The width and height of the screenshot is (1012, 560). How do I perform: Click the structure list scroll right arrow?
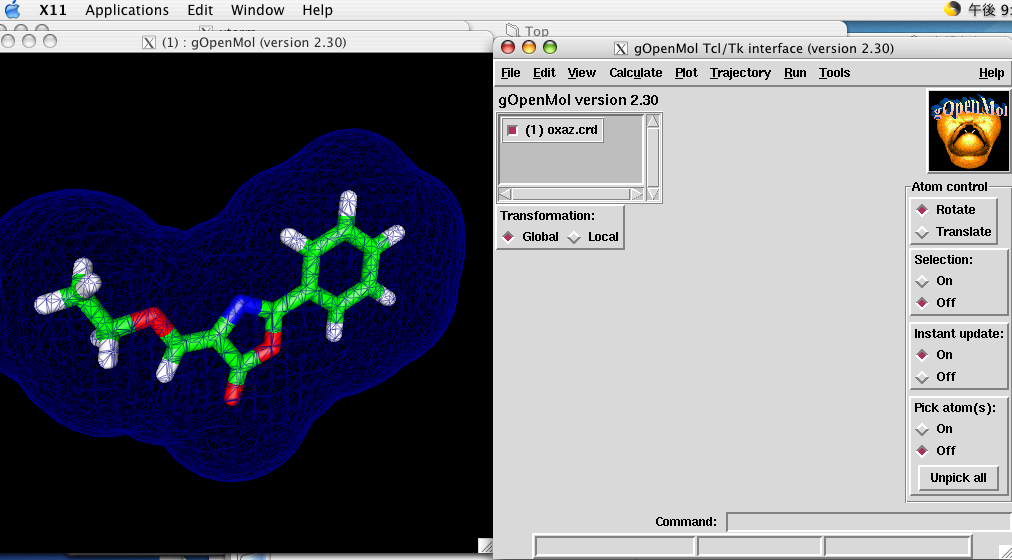pyautogui.click(x=637, y=194)
